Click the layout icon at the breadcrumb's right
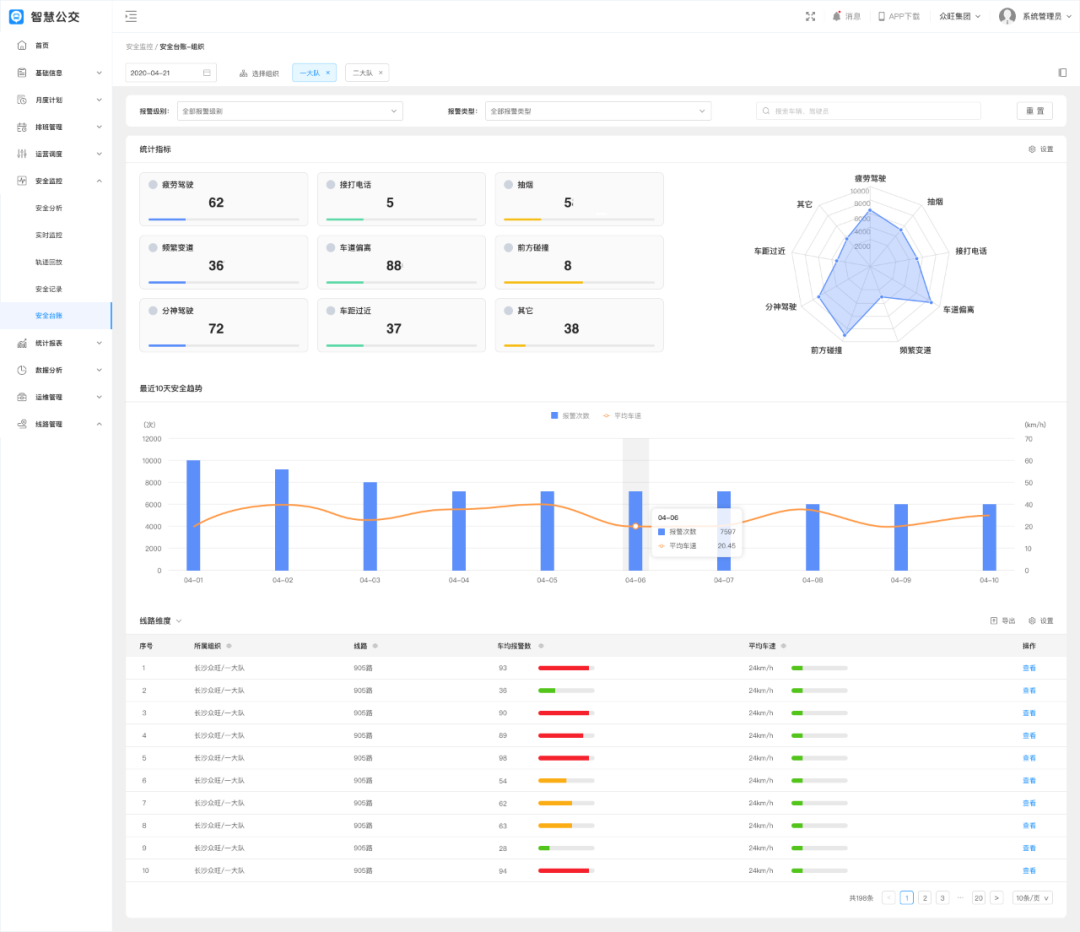The height and width of the screenshot is (932, 1080). coord(1061,73)
